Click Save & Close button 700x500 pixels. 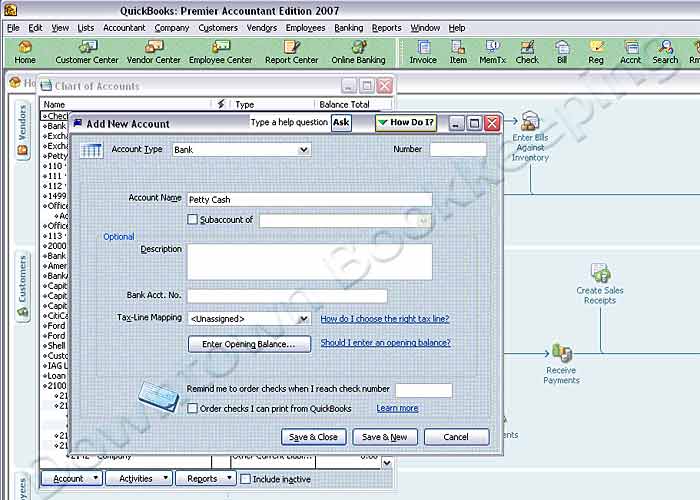click(313, 437)
